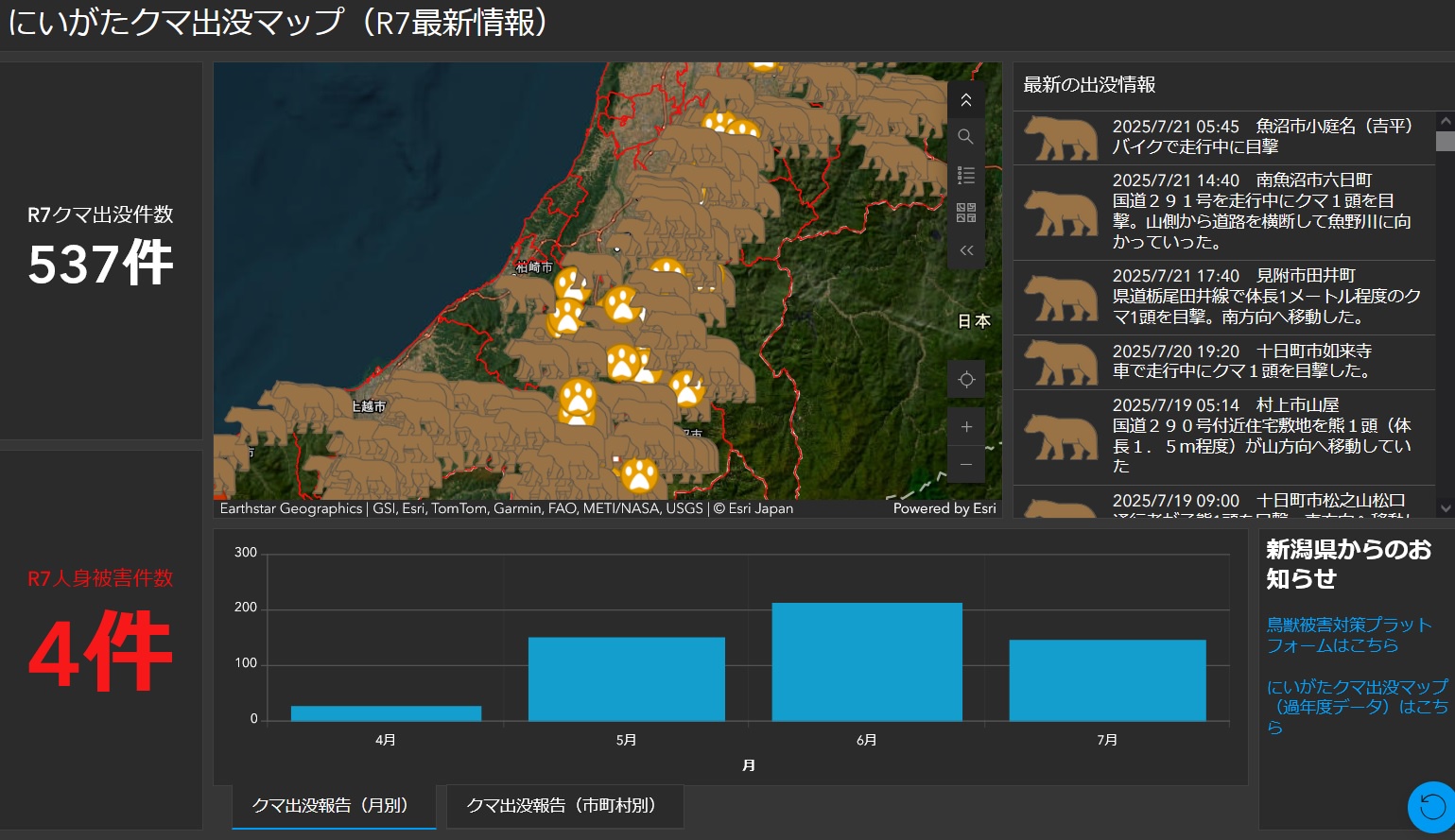Viewport: 1455px width, 840px height.
Task: Click the find-my-location crosshair button
Action: click(x=966, y=380)
